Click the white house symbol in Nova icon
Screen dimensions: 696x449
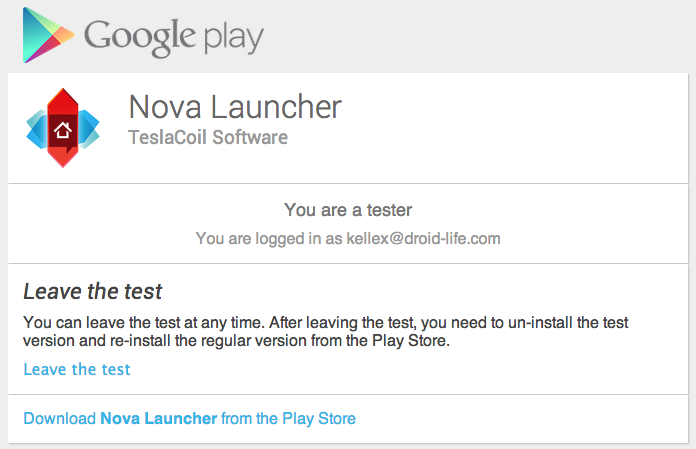[x=63, y=129]
